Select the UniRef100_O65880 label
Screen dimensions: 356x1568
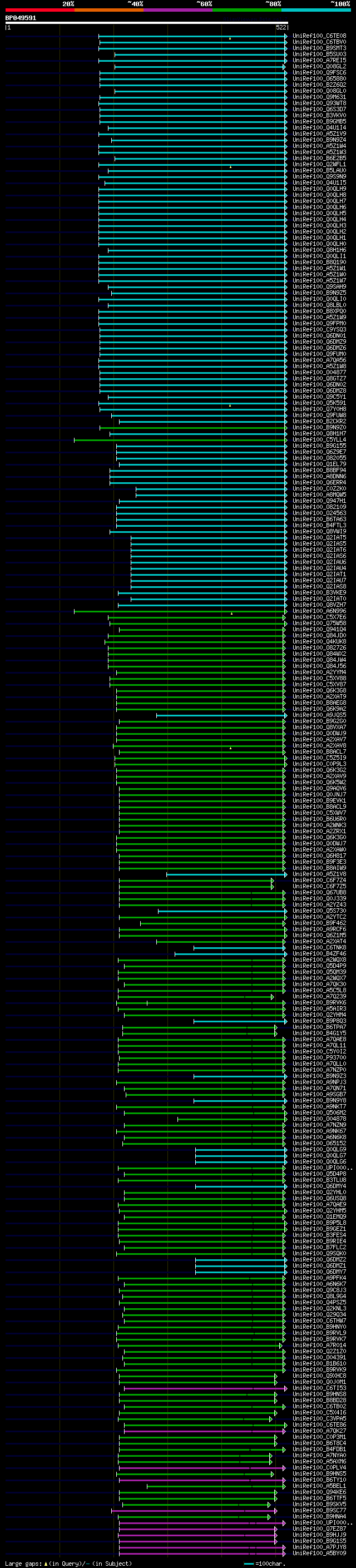pyautogui.click(x=319, y=78)
